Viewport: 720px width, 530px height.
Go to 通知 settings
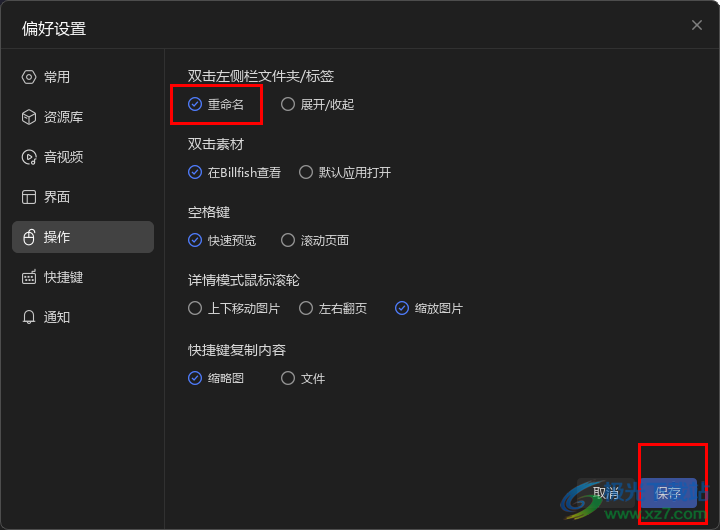[x=83, y=317]
